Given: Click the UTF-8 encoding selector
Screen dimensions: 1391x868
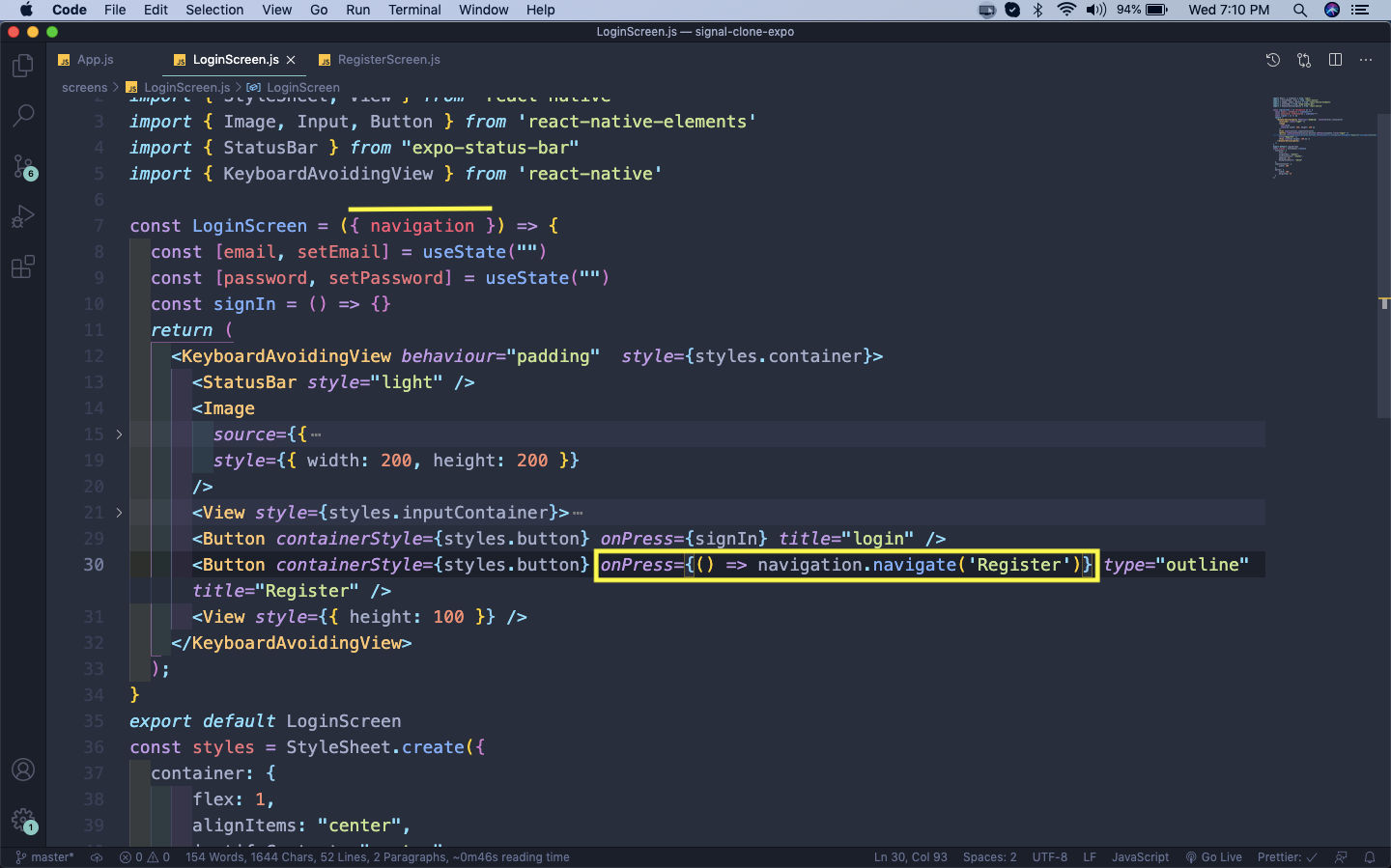Looking at the screenshot, I should tap(1050, 857).
